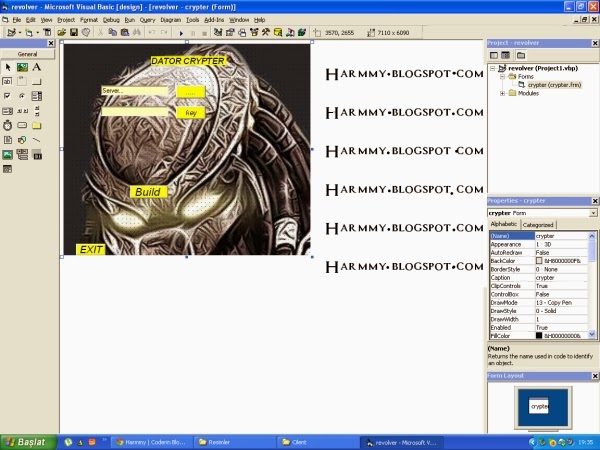The height and width of the screenshot is (450, 600).
Task: Select the Shape control tool
Action: pos(22,140)
